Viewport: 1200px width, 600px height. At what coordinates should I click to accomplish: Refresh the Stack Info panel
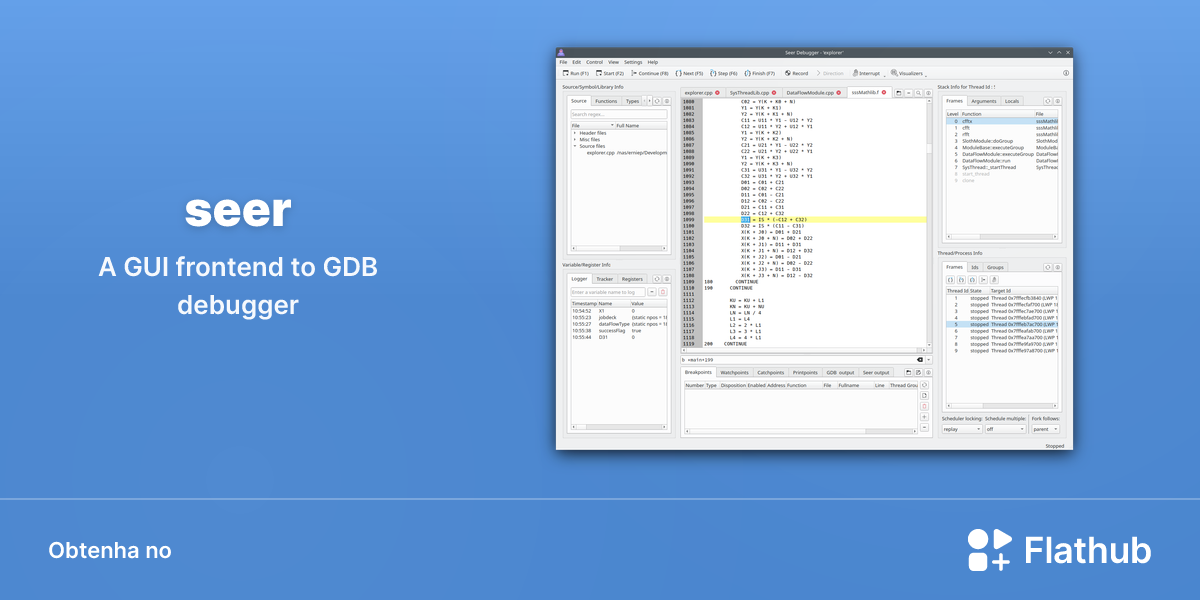1048,101
